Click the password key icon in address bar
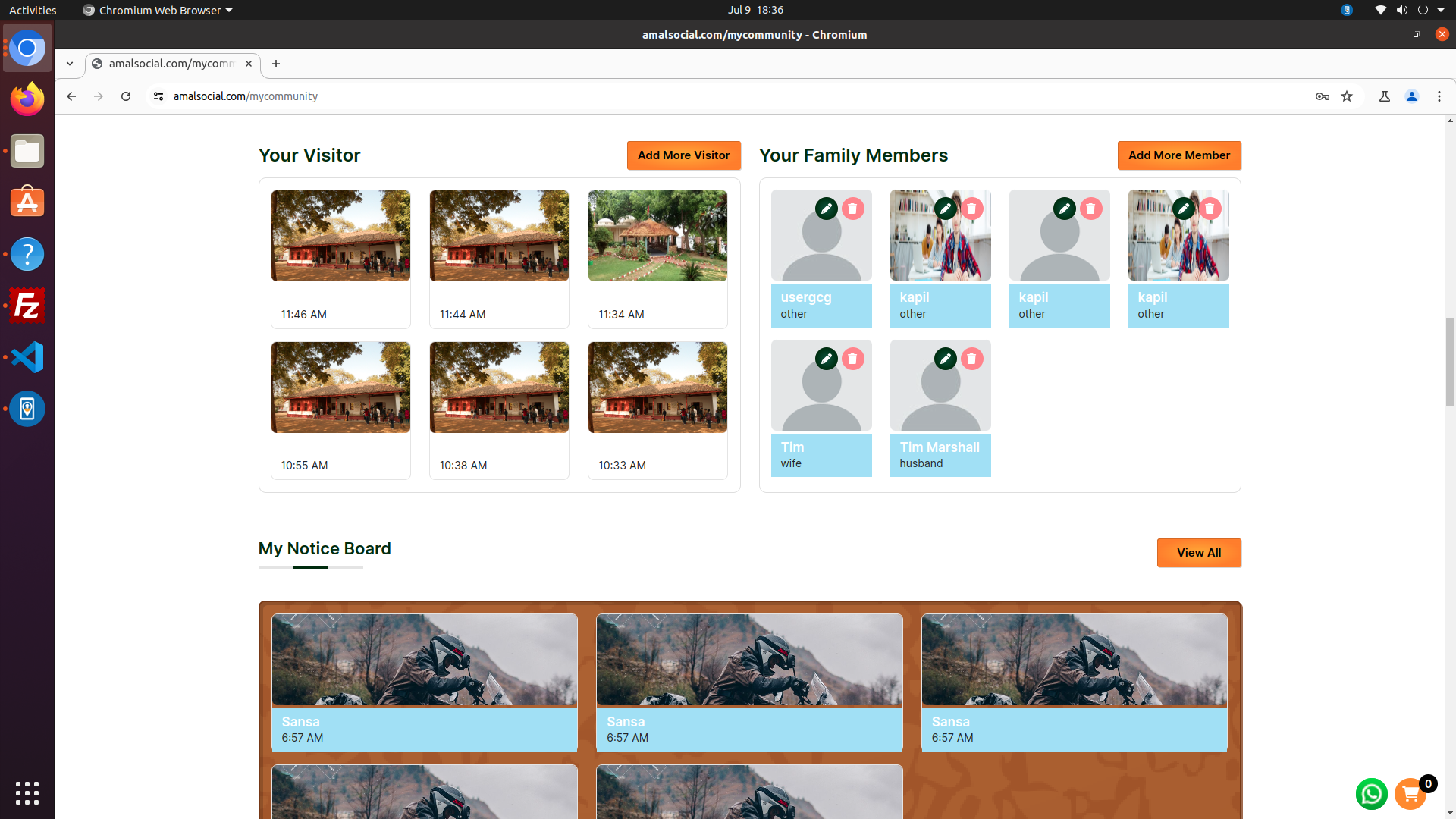Viewport: 1456px width, 819px height. click(1322, 96)
